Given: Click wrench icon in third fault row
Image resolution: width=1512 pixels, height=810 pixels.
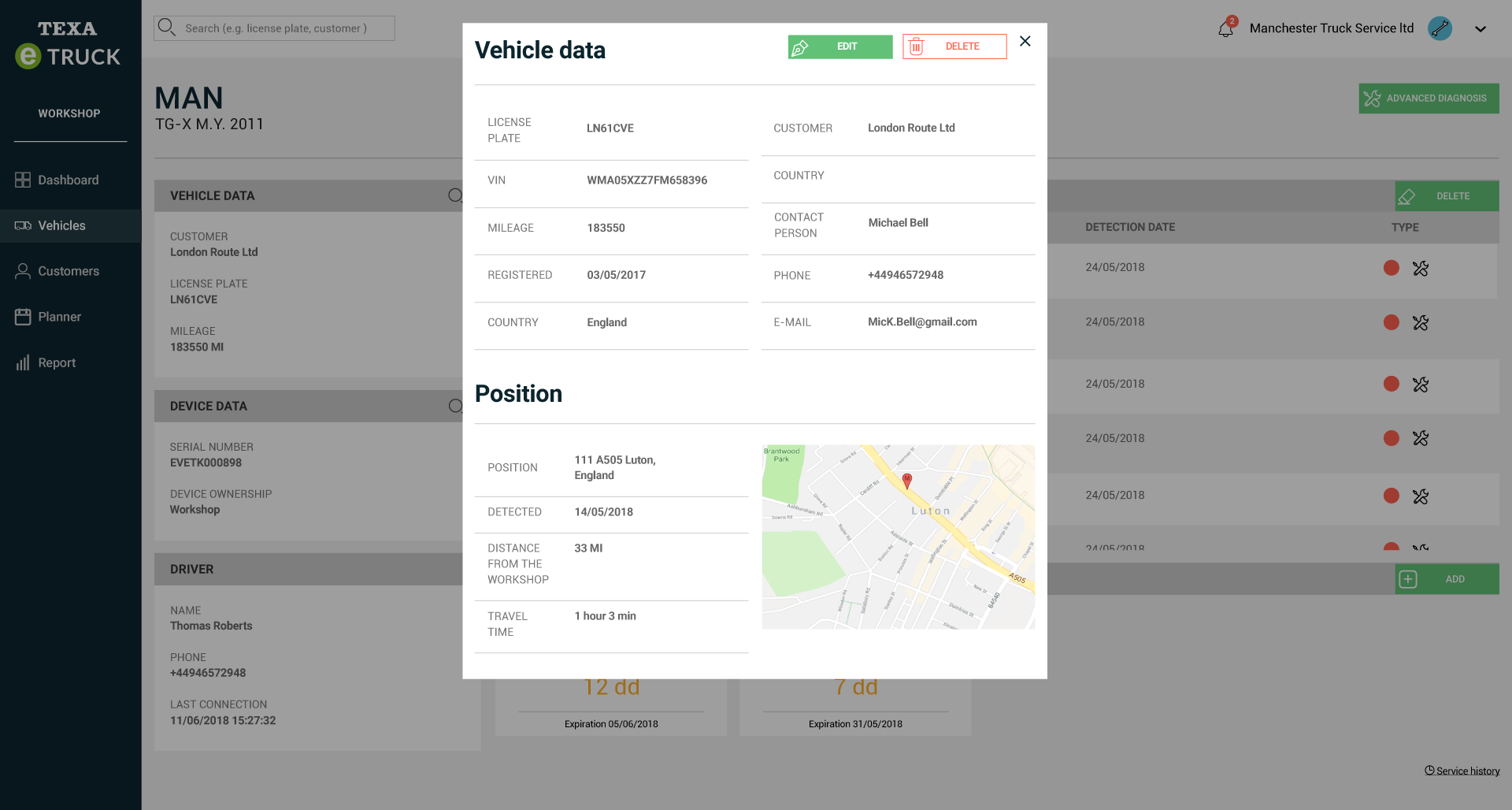Looking at the screenshot, I should click(1421, 385).
